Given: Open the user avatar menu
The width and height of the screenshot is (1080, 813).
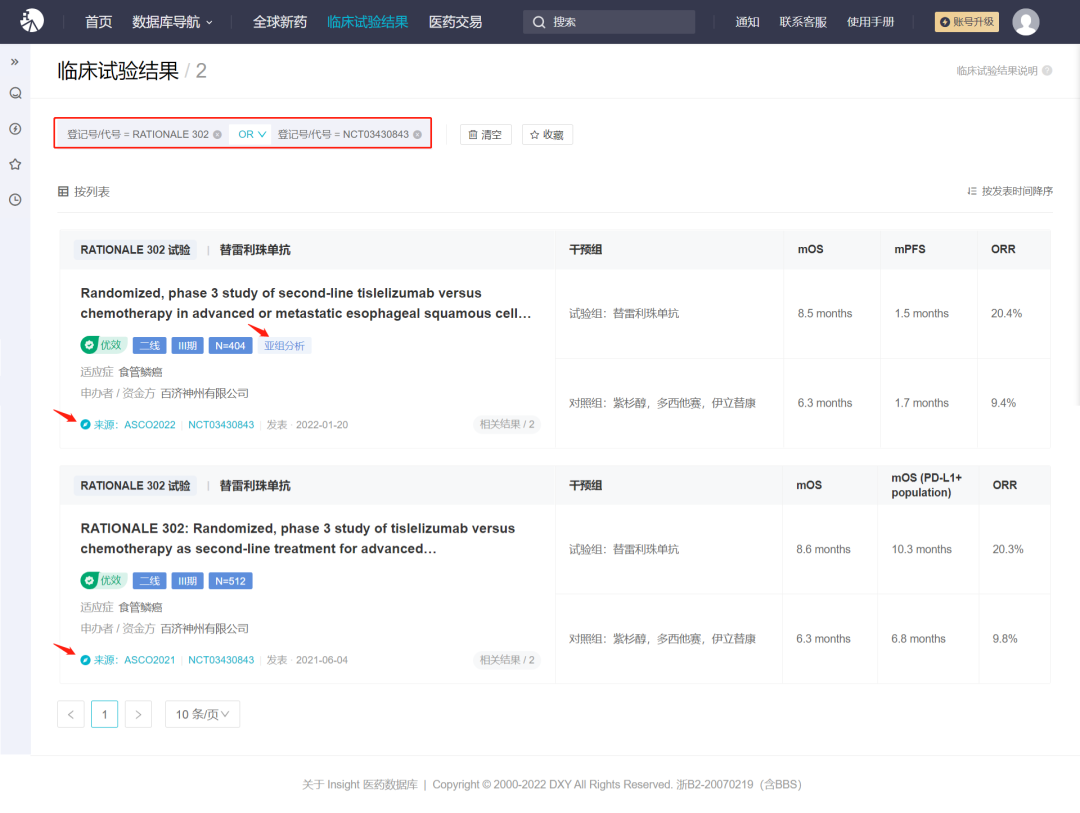Looking at the screenshot, I should 1026,22.
